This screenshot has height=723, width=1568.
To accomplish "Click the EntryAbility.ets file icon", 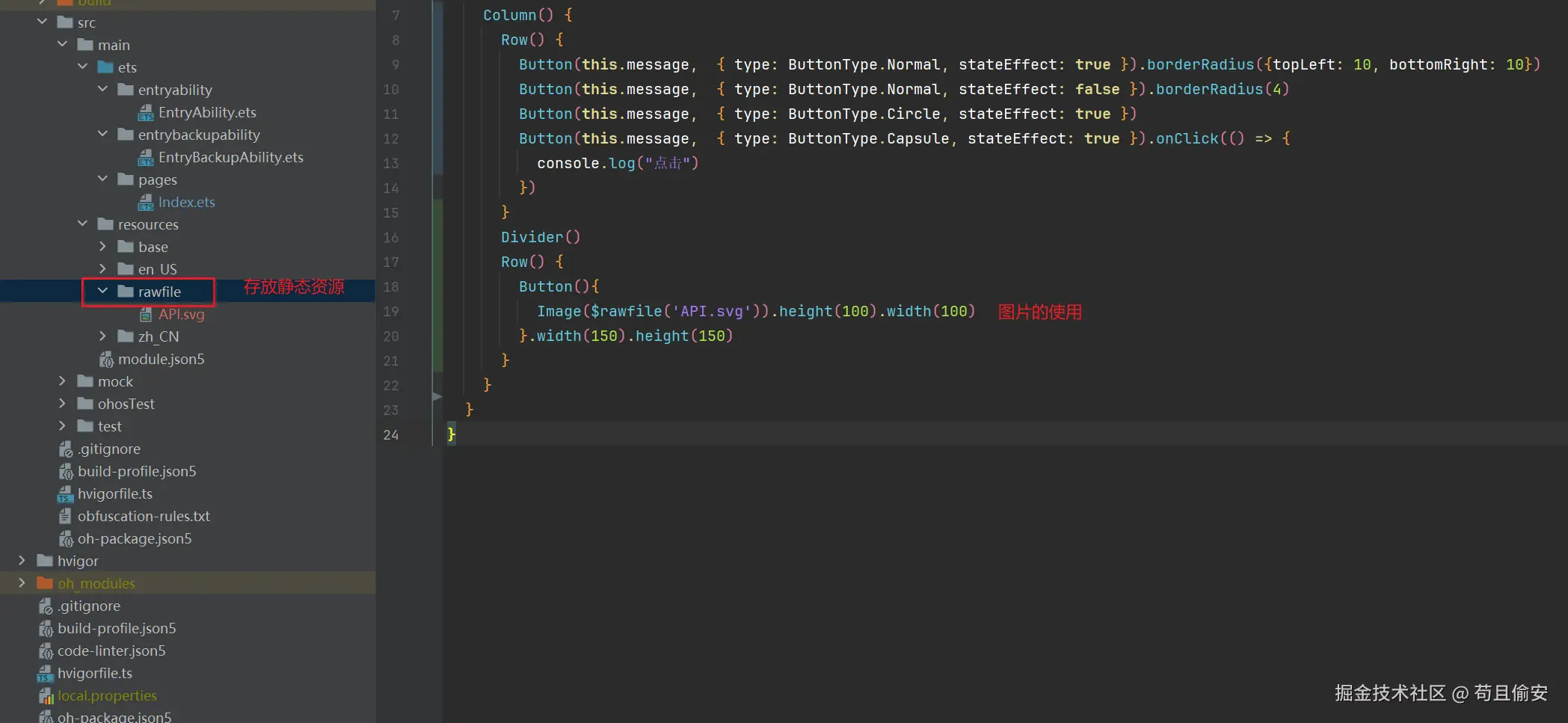I will [146, 113].
